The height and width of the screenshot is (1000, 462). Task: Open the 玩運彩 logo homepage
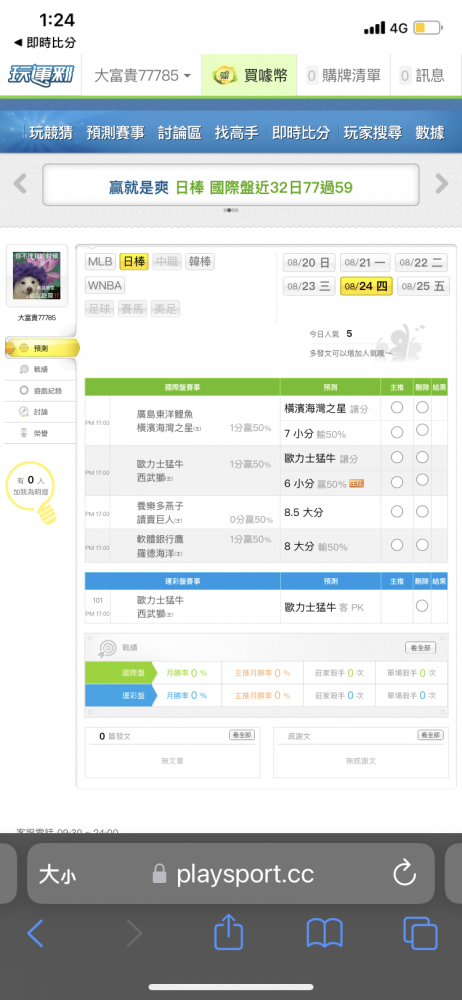41,75
